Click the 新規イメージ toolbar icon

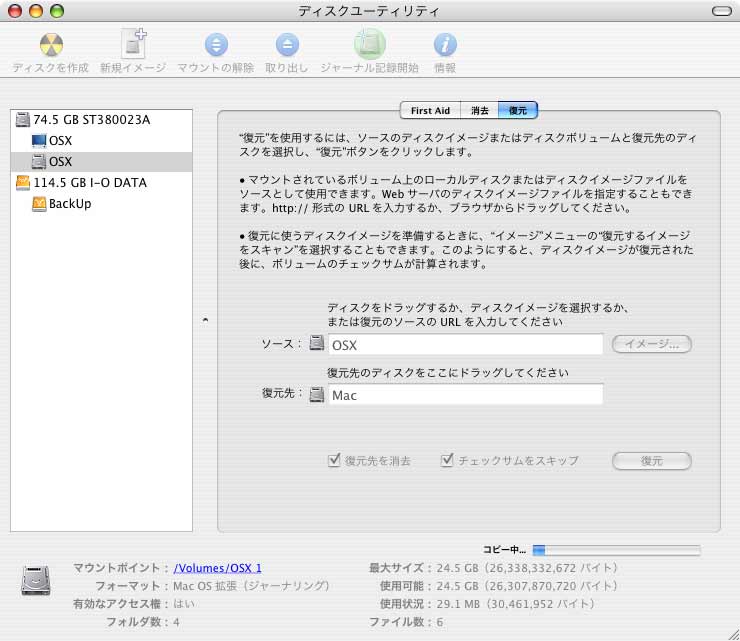click(x=134, y=45)
